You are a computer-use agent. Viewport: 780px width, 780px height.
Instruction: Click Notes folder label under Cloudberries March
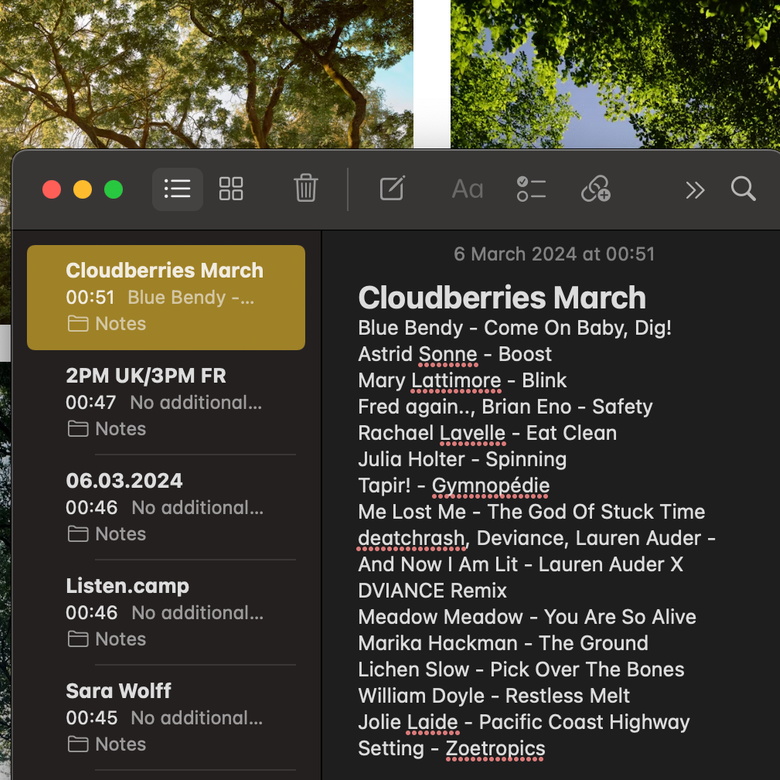tap(120, 324)
